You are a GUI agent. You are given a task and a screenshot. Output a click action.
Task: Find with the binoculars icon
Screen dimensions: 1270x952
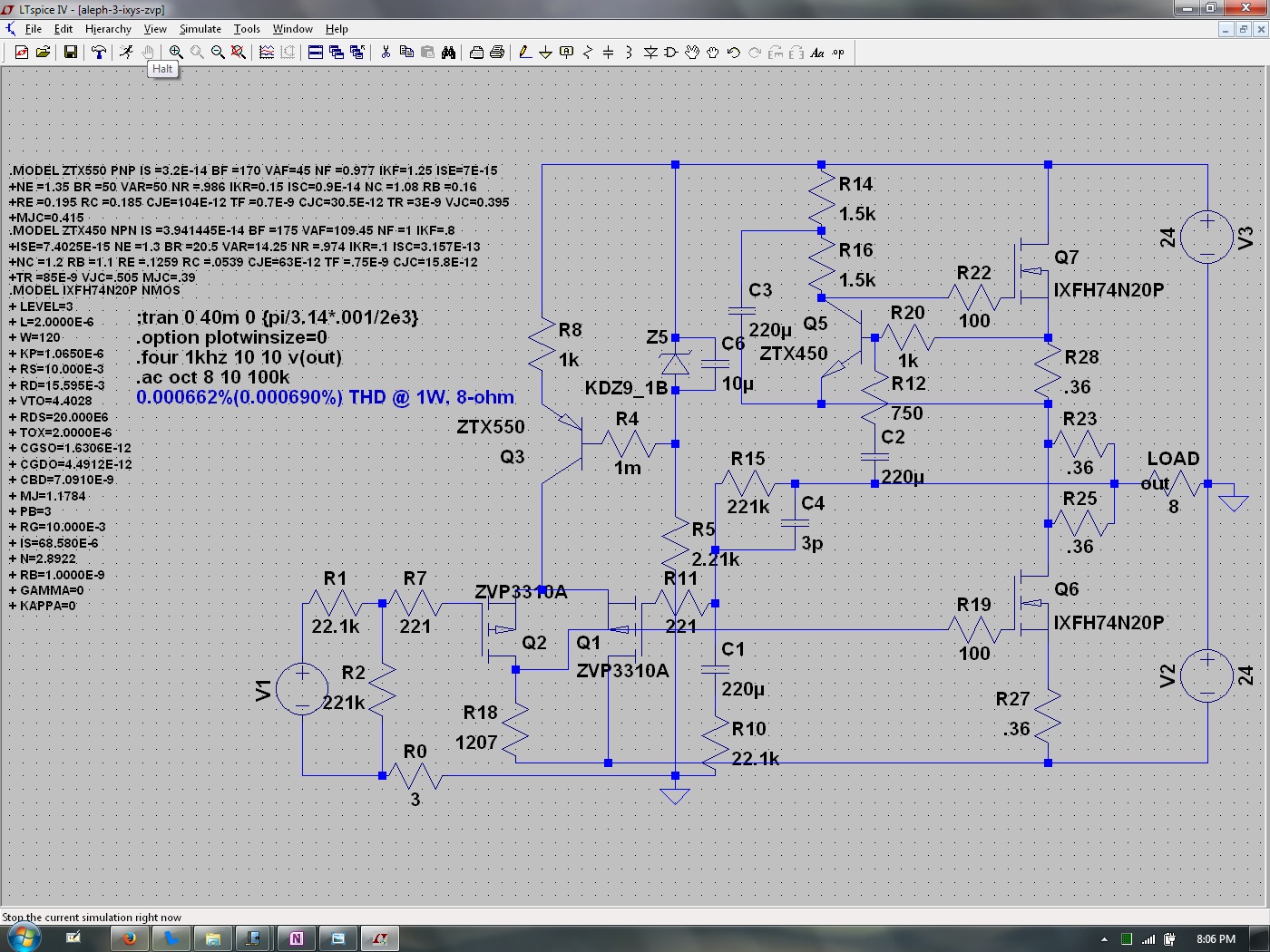[x=448, y=53]
